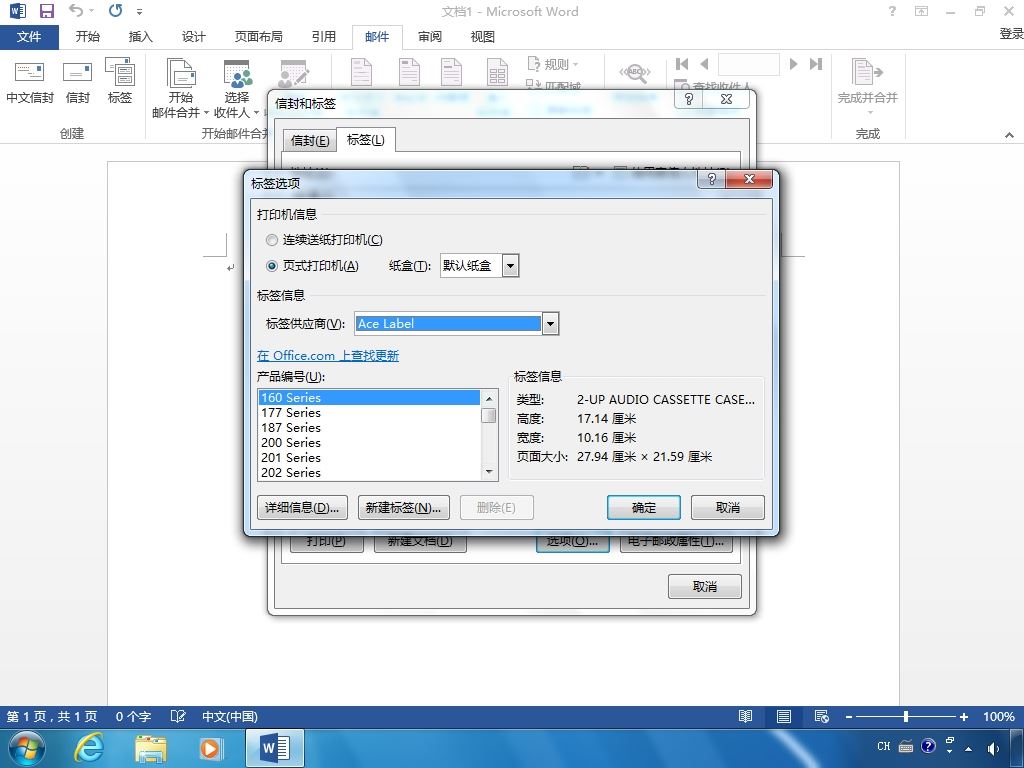The width and height of the screenshot is (1024, 768).
Task: Click zoom in plus button
Action: (963, 716)
